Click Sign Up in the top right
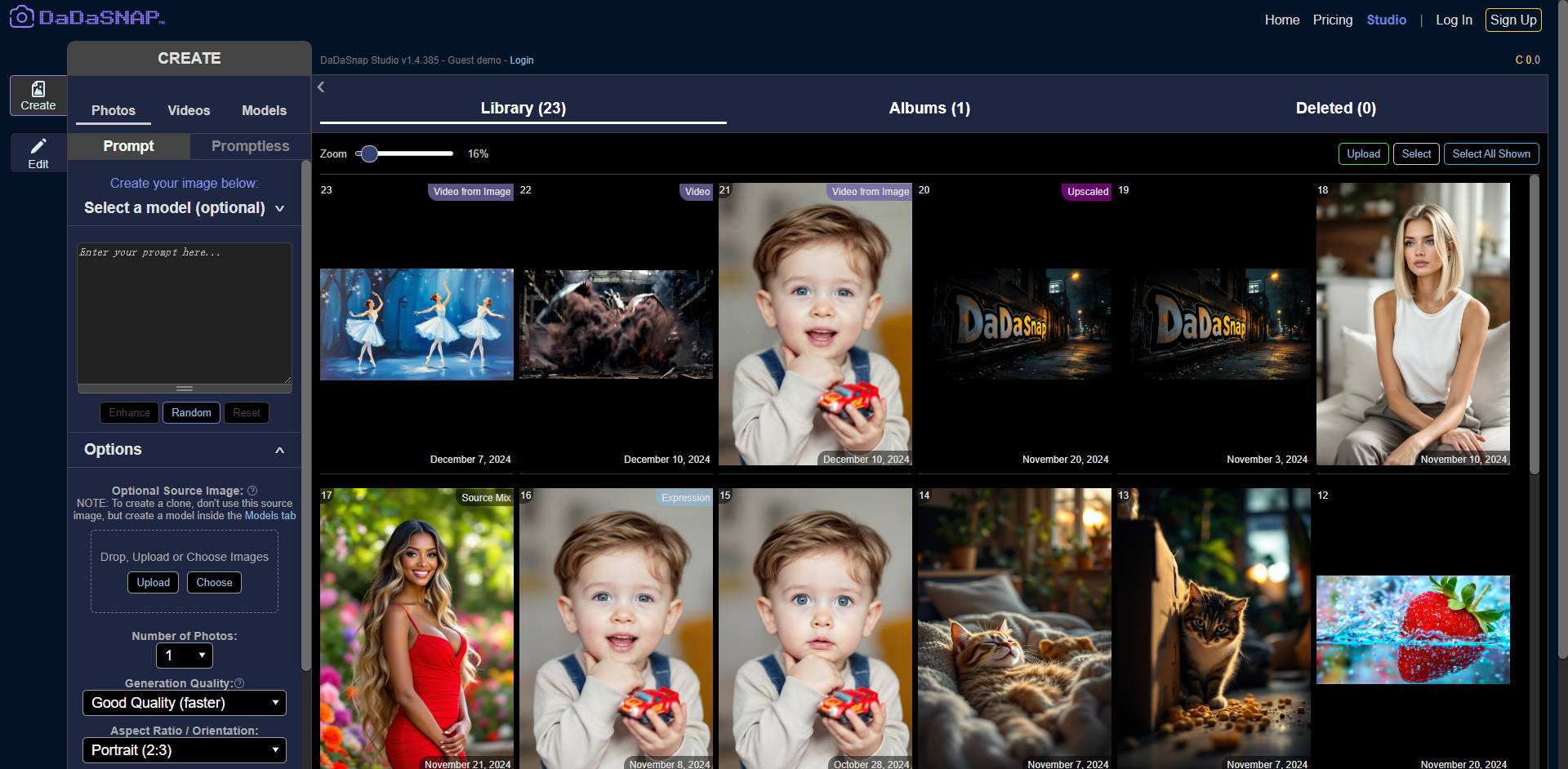This screenshot has height=769, width=1568. pos(1512,20)
